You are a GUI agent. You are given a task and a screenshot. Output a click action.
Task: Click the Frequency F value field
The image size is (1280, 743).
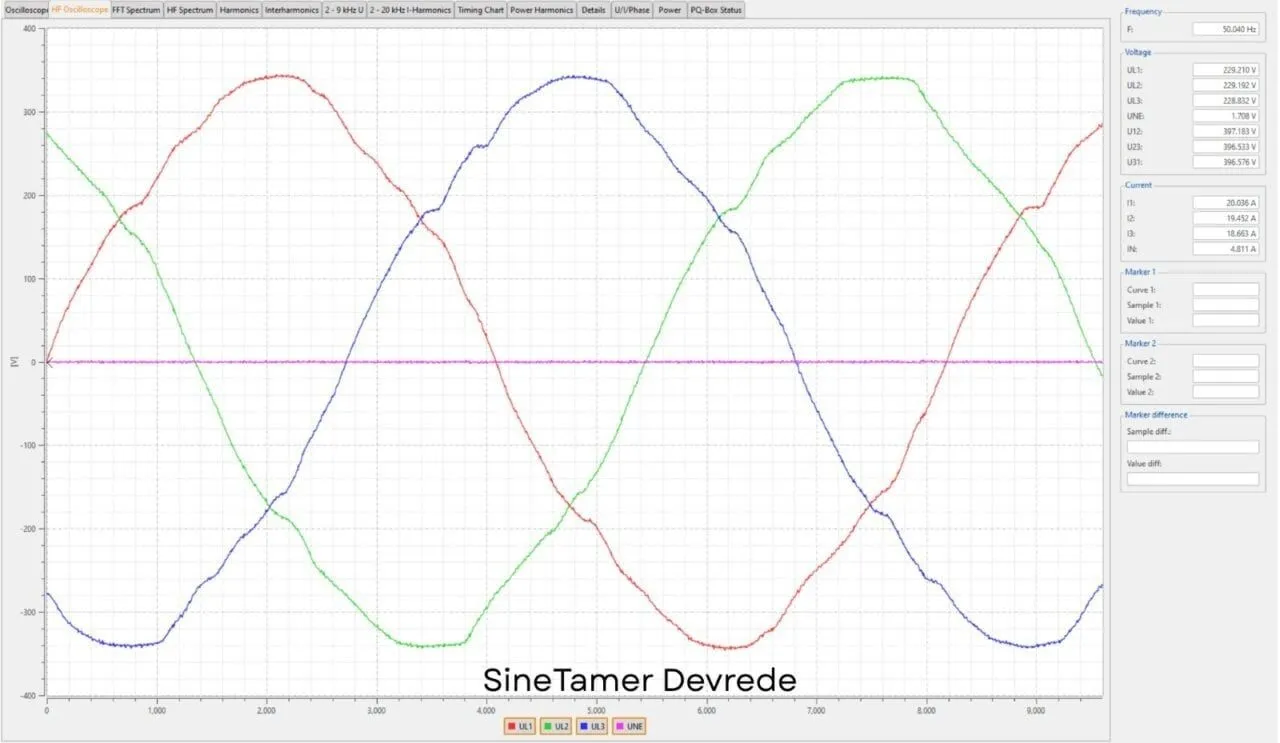1228,30
